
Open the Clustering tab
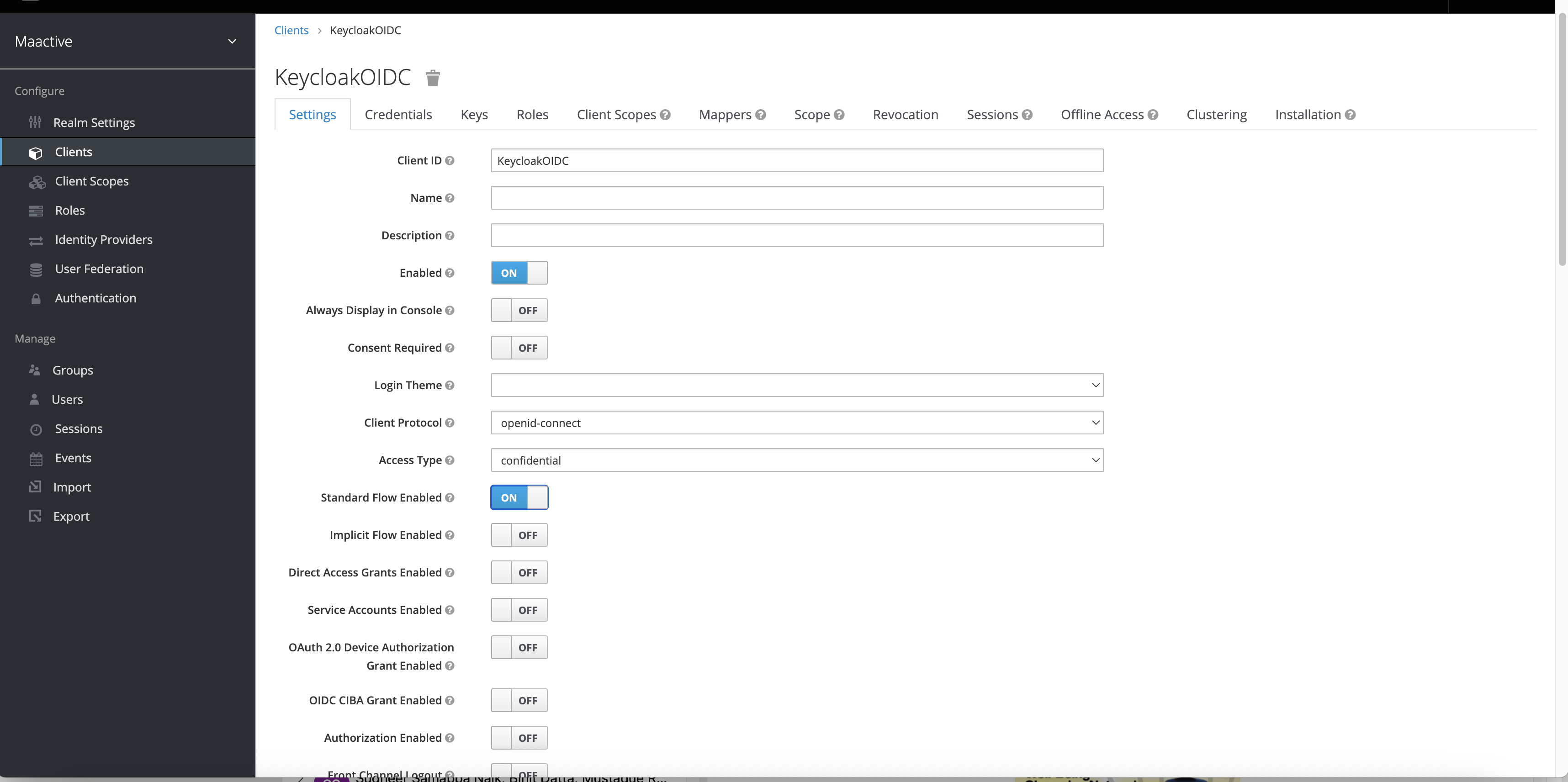[x=1216, y=114]
